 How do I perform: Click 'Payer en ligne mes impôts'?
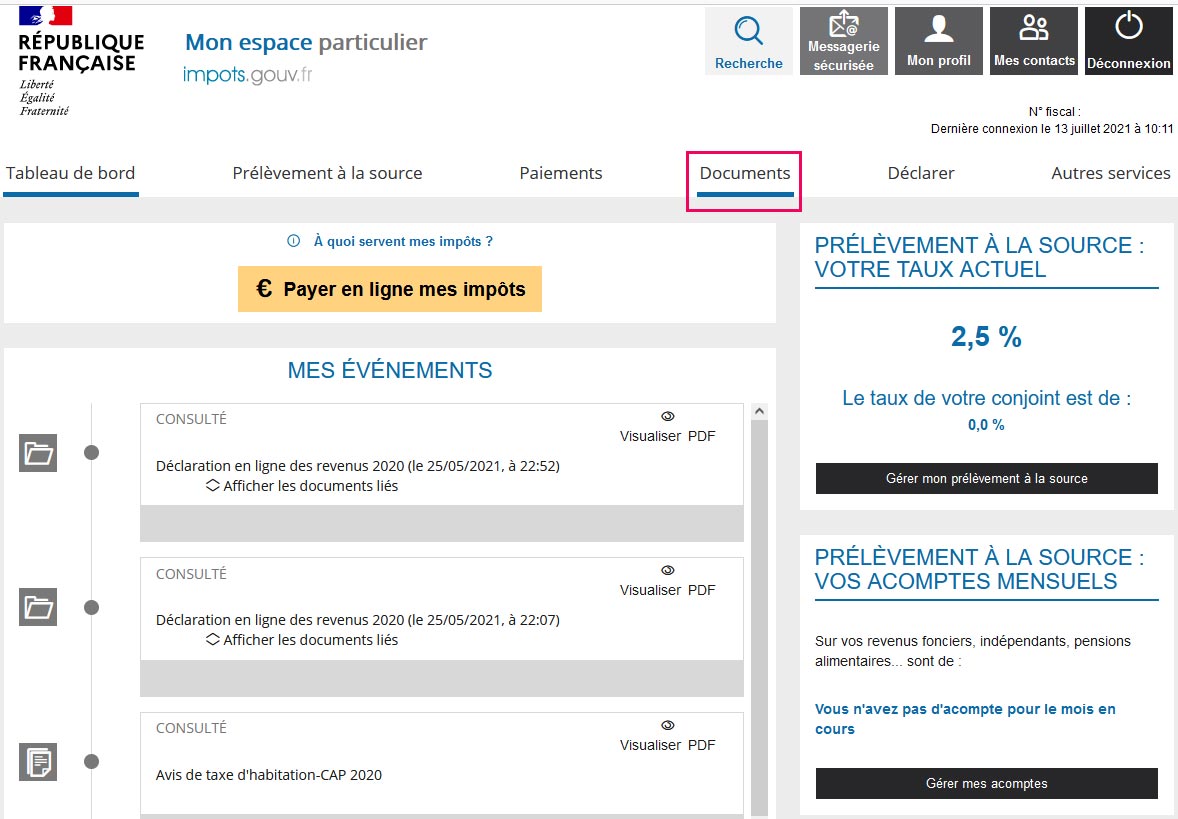(x=389, y=289)
